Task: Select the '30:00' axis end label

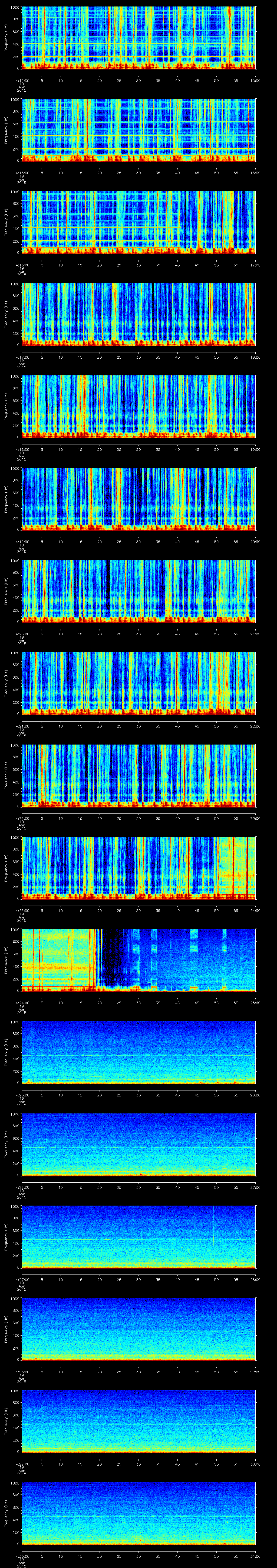Action: tap(255, 1463)
